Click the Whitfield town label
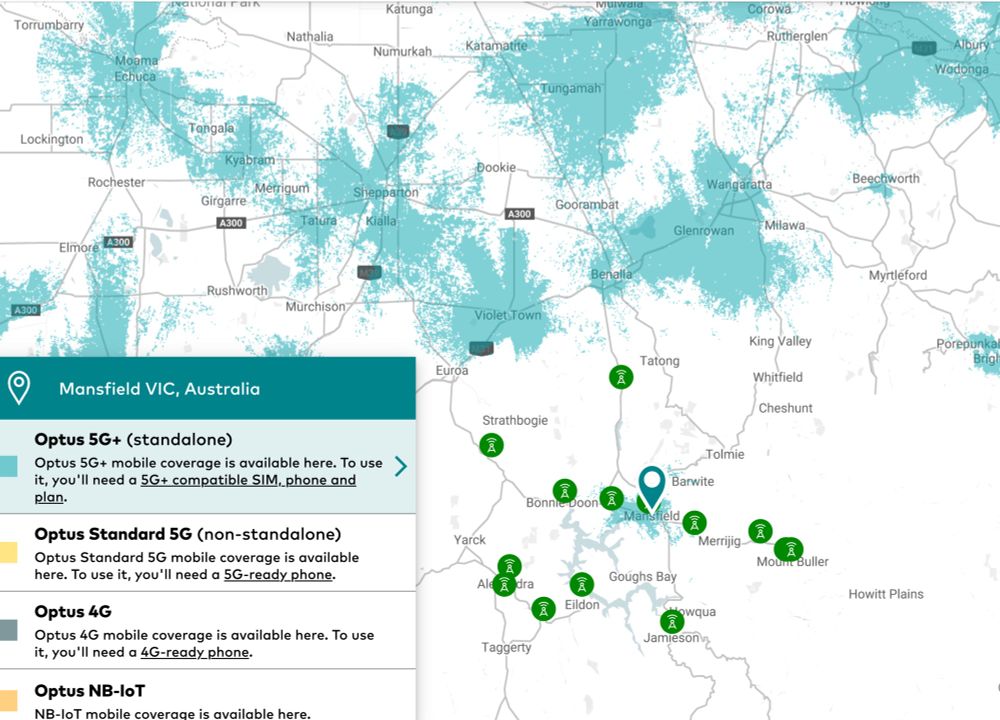This screenshot has height=720, width=1000. pos(777,377)
